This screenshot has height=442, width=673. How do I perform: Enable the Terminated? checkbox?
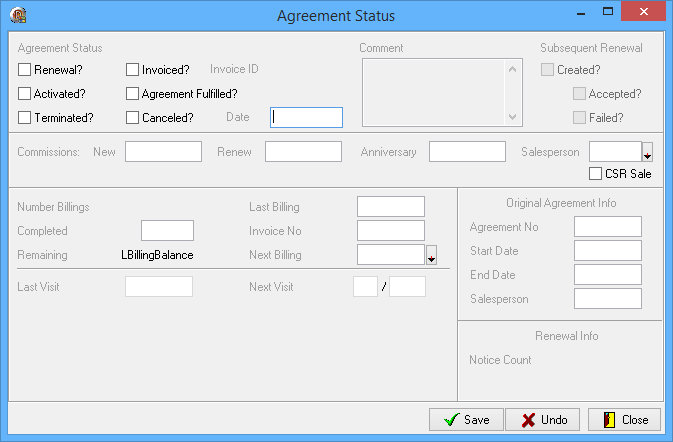point(24,118)
